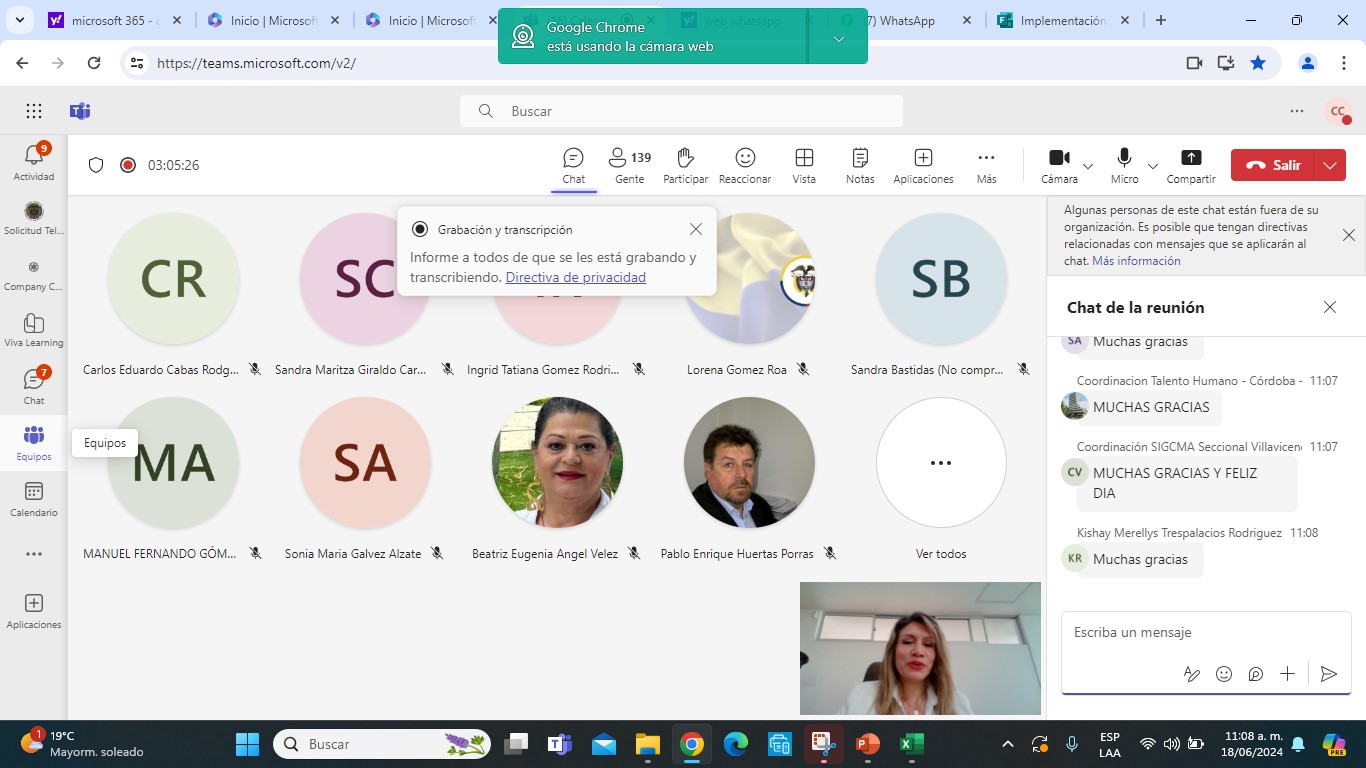
Task: Select the self-view camera preview
Action: click(920, 649)
